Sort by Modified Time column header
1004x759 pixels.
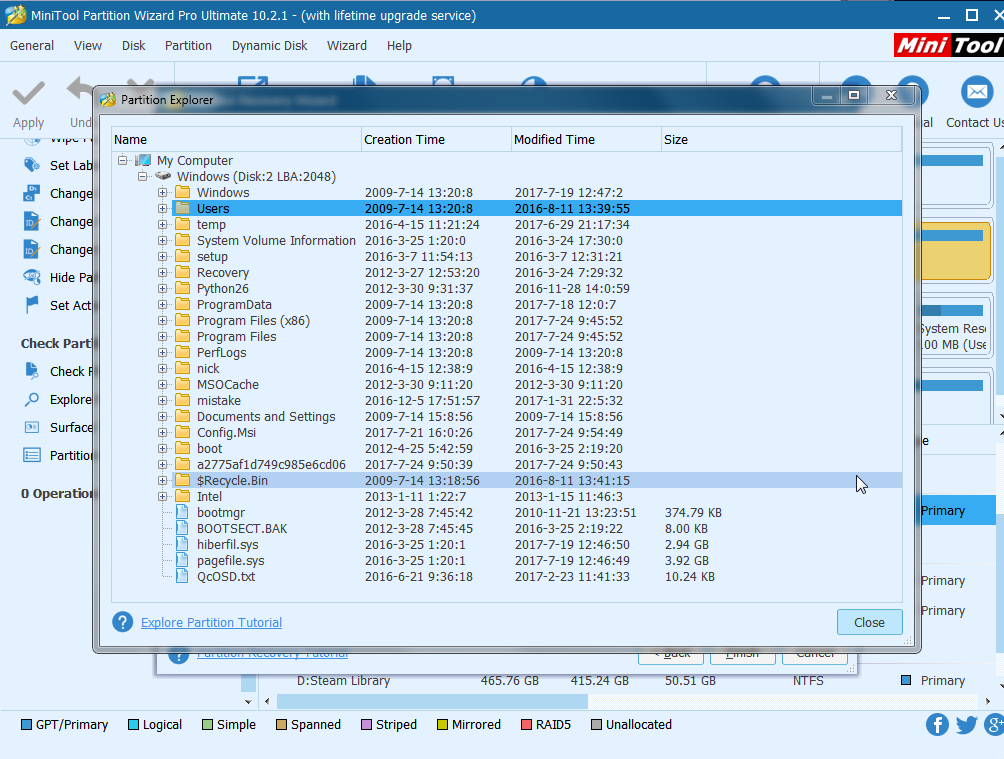point(586,139)
